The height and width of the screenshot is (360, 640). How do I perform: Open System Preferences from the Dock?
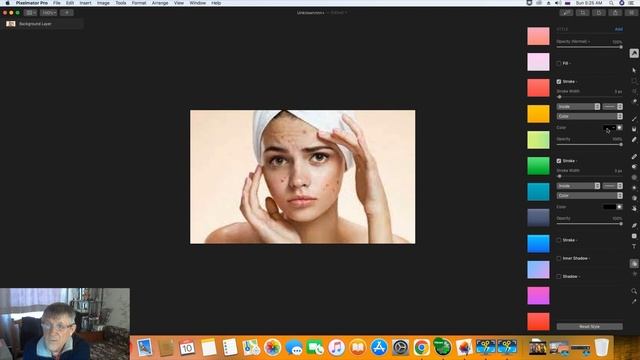tap(400, 347)
